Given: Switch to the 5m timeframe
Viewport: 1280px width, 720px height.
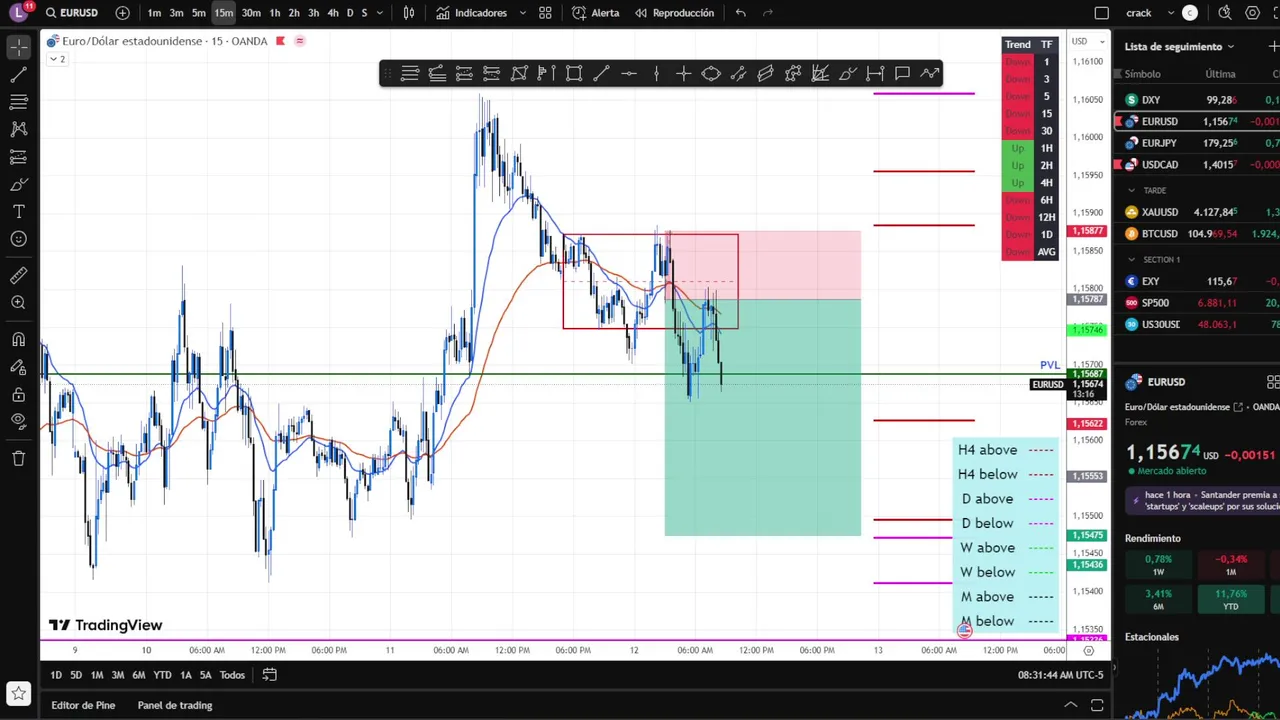Looking at the screenshot, I should (x=199, y=13).
